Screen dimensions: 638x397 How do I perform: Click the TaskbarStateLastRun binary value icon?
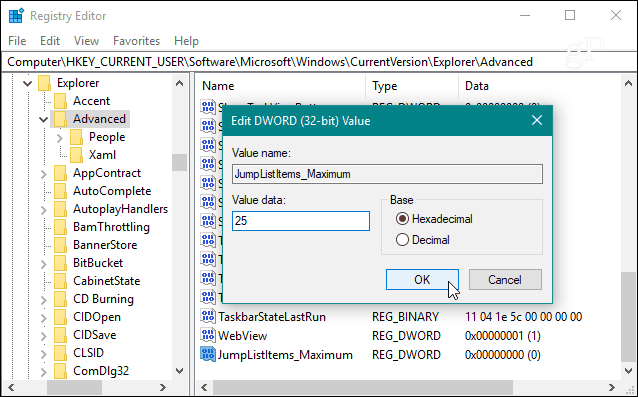(x=208, y=316)
